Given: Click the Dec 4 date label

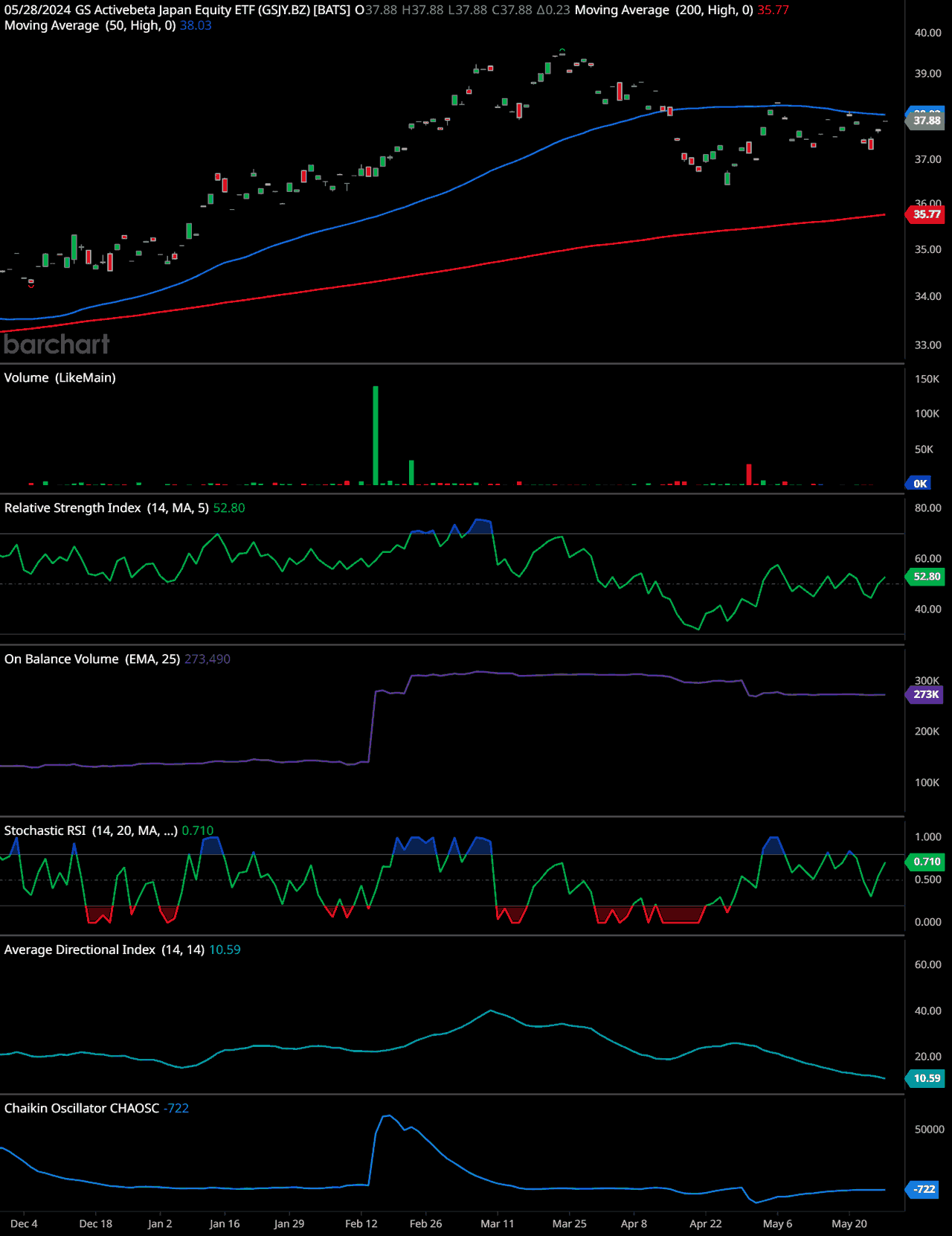Looking at the screenshot, I should coord(25,1223).
